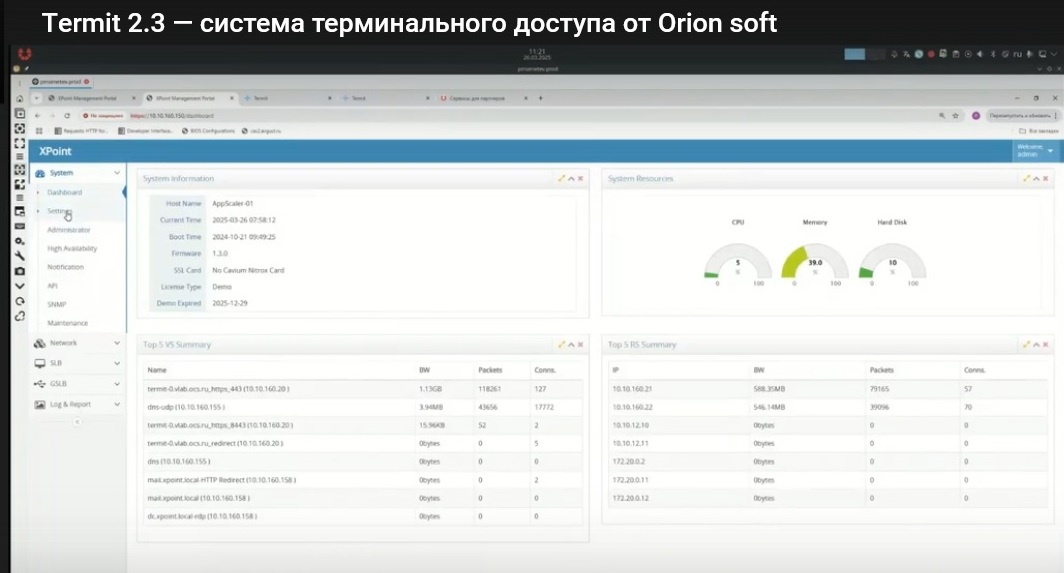Open the browser tab list dropdown
Image resolution: width=1064 pixels, height=573 pixels.
tap(37, 98)
